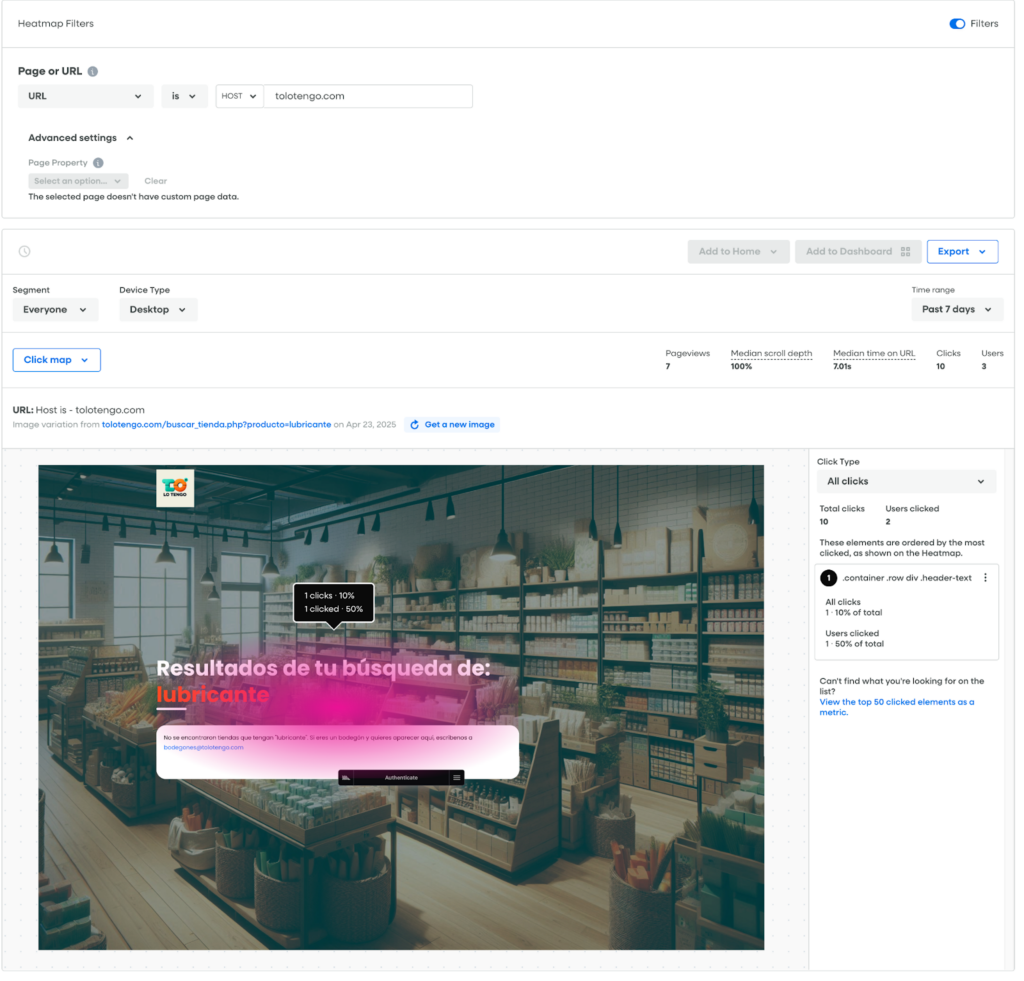Click the hamburger icon on the Authenticate bar
This screenshot has width=1024, height=981.
(x=457, y=777)
